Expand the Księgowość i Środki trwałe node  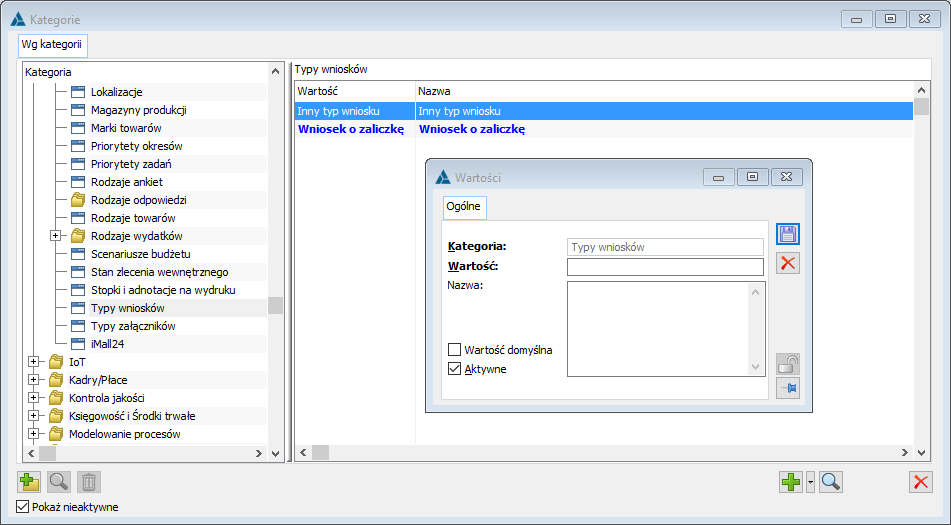coord(33,416)
